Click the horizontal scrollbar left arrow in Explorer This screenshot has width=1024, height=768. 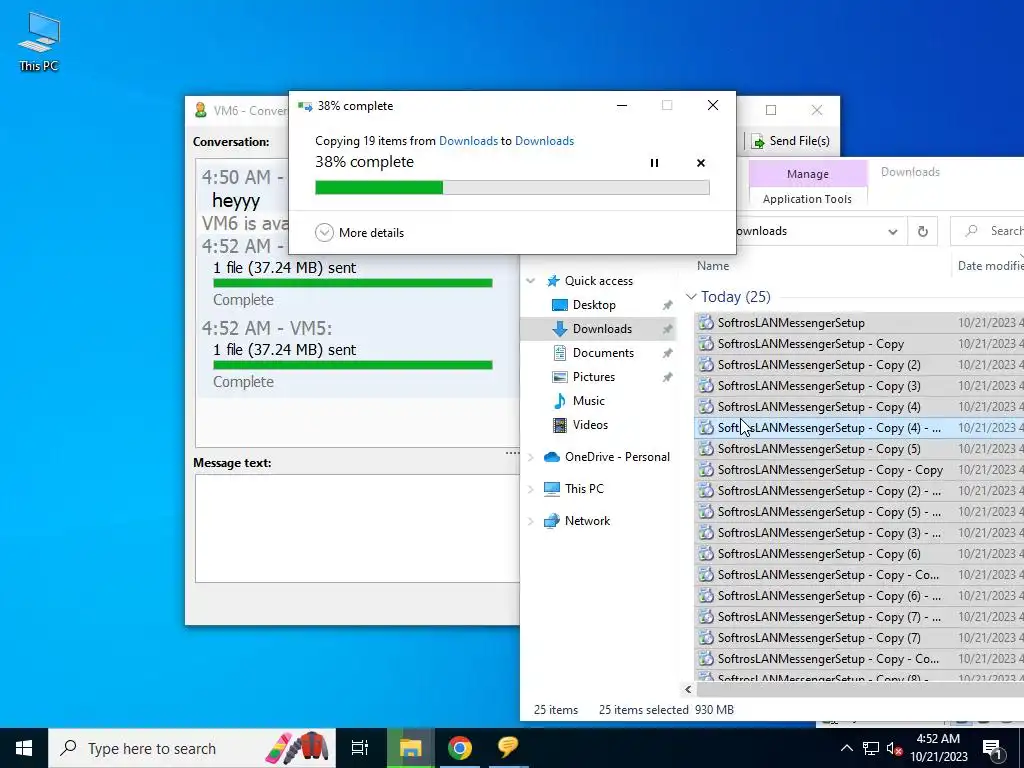pyautogui.click(x=688, y=690)
